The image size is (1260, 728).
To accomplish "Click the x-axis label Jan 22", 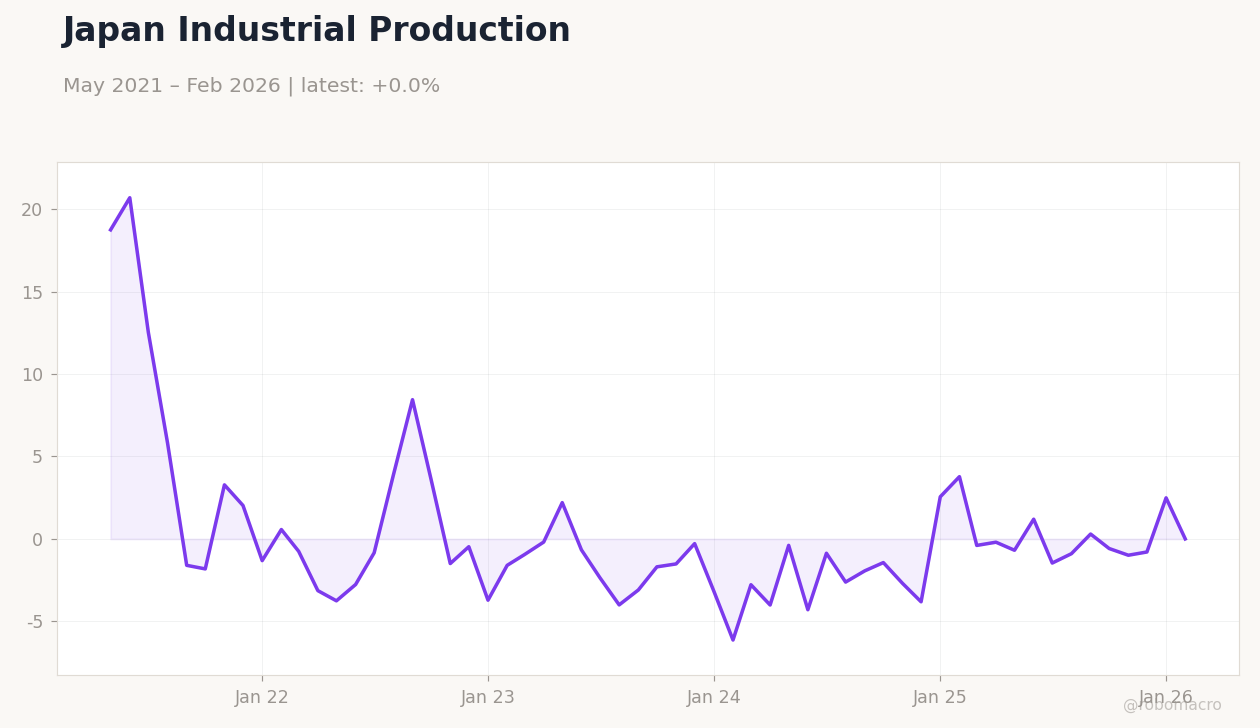I will (262, 698).
